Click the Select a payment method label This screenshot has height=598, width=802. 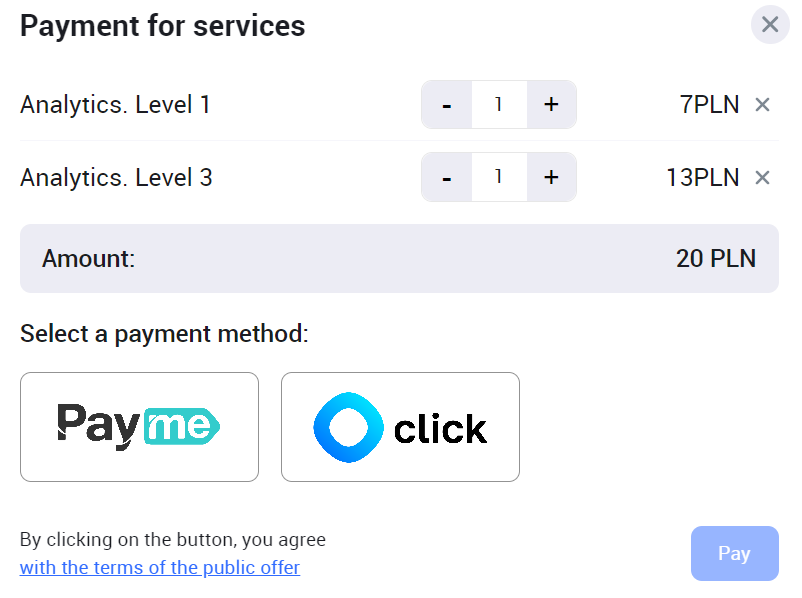tap(164, 334)
